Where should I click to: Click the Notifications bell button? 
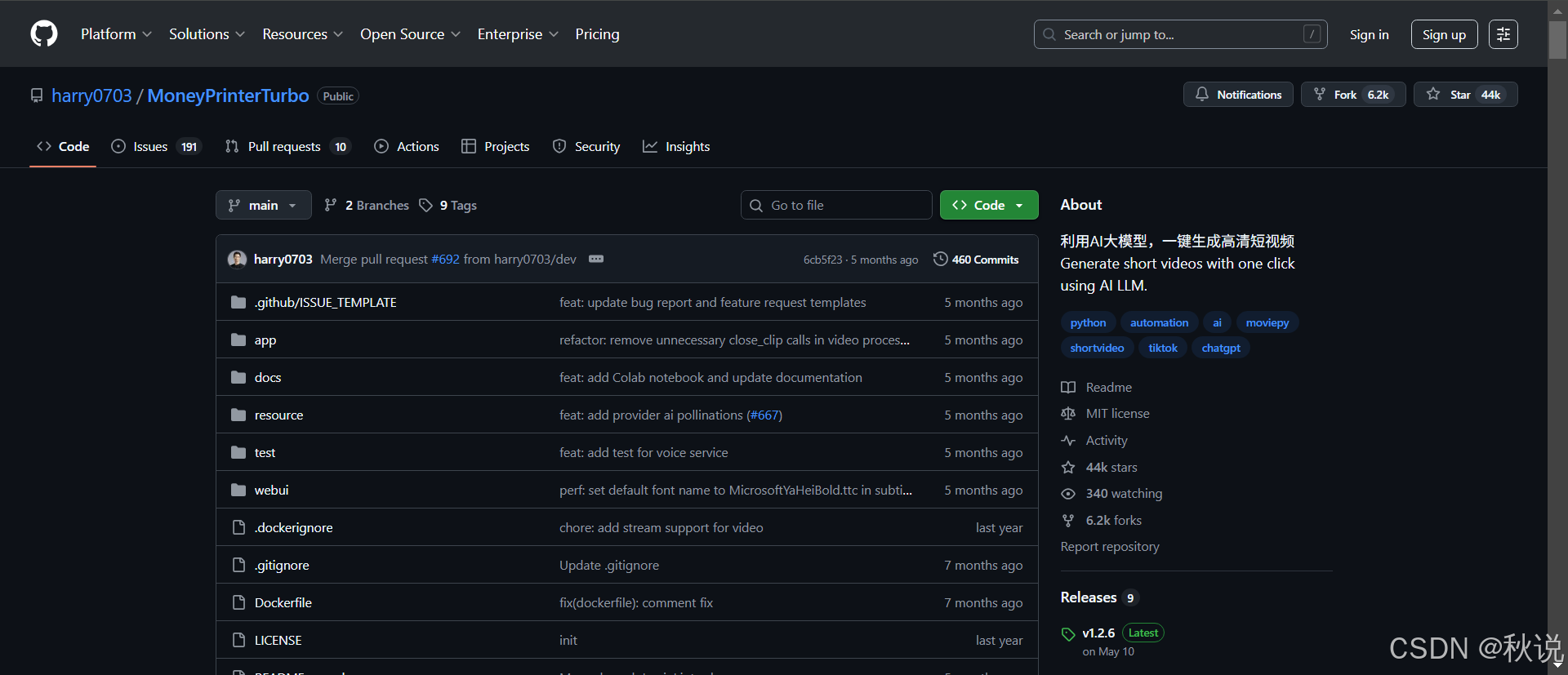coord(1238,95)
